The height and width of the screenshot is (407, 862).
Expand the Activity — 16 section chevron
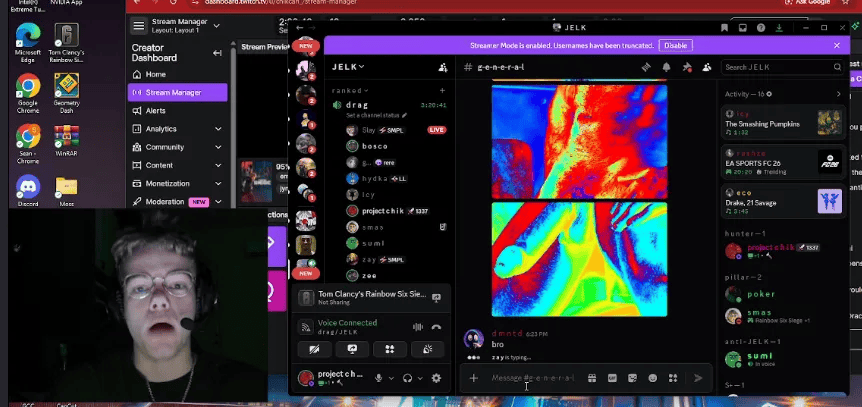[838, 94]
